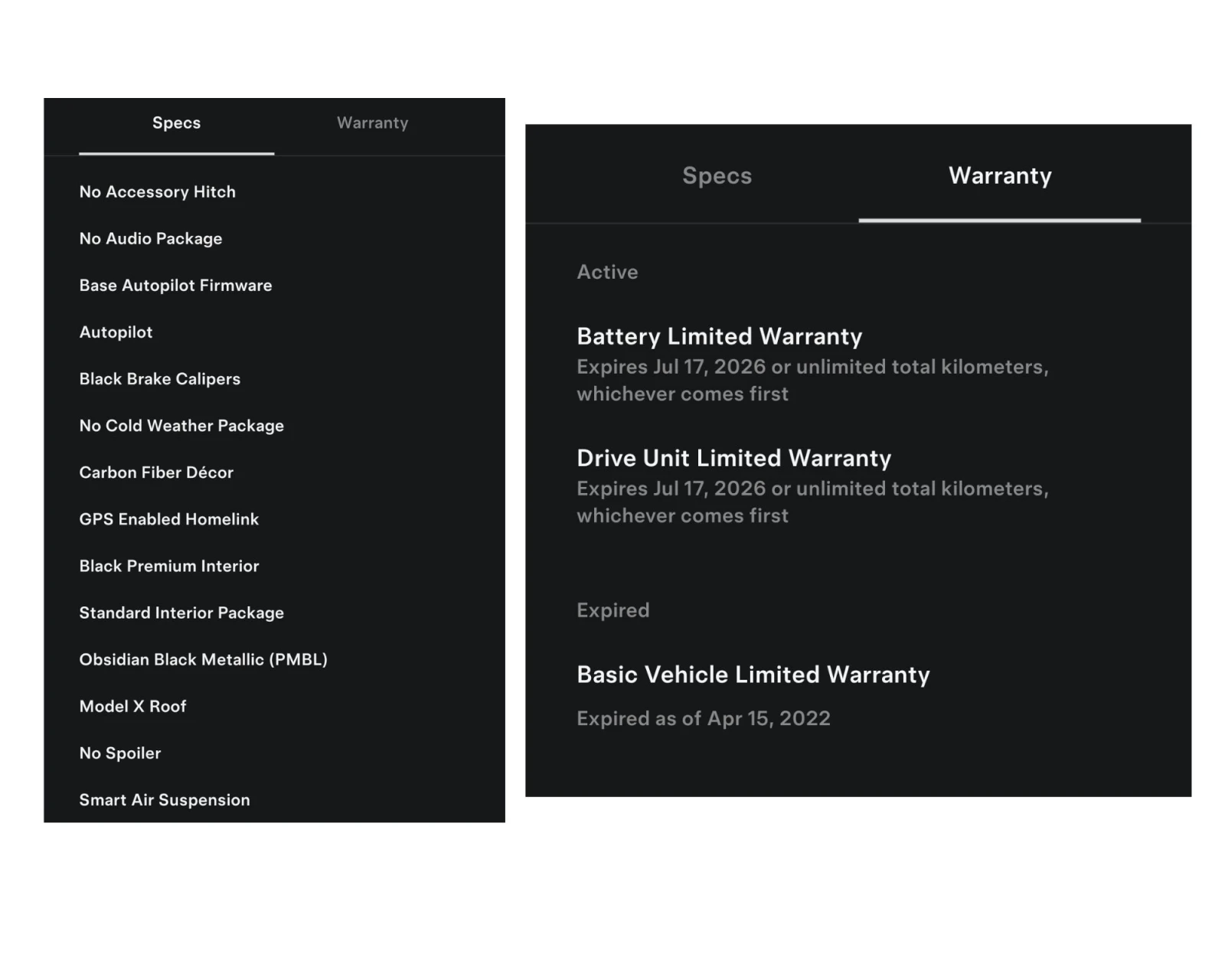Select 'Battery Limited Warranty' title
The width and height of the screenshot is (1225, 980).
pos(719,336)
